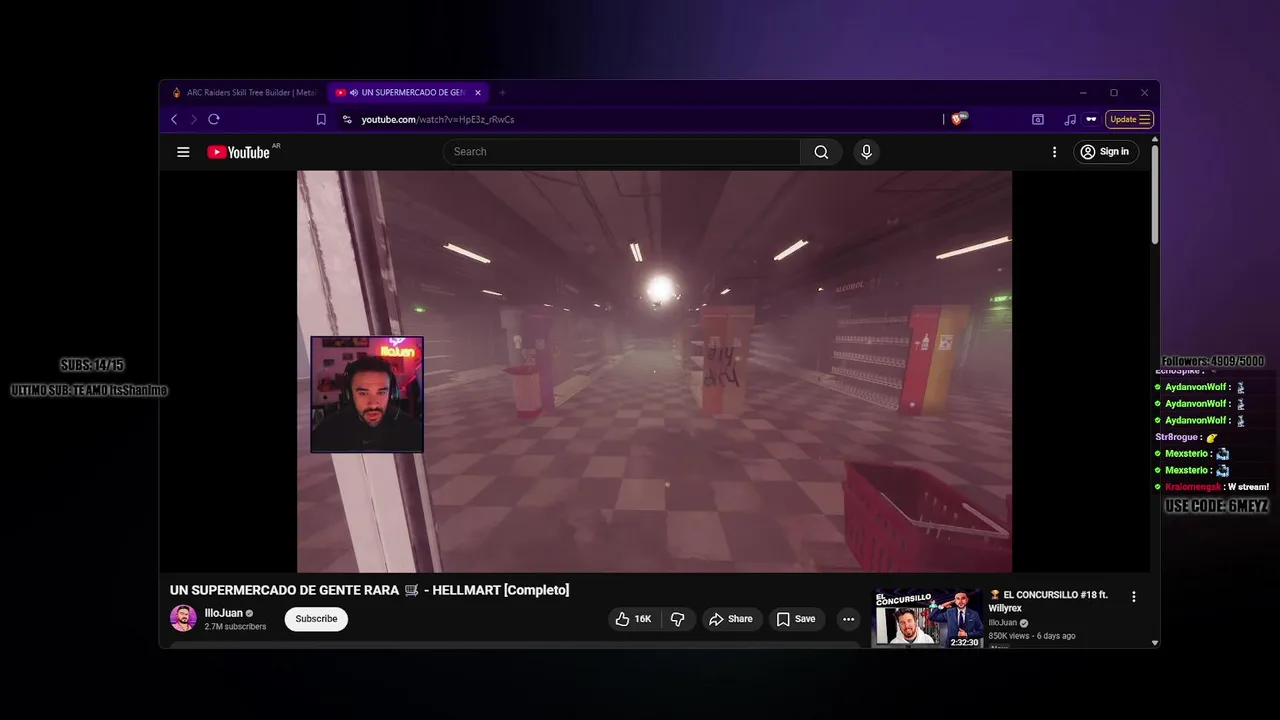
Task: Open EL CONCURSILLO #18 video thumbnail
Action: point(929,619)
